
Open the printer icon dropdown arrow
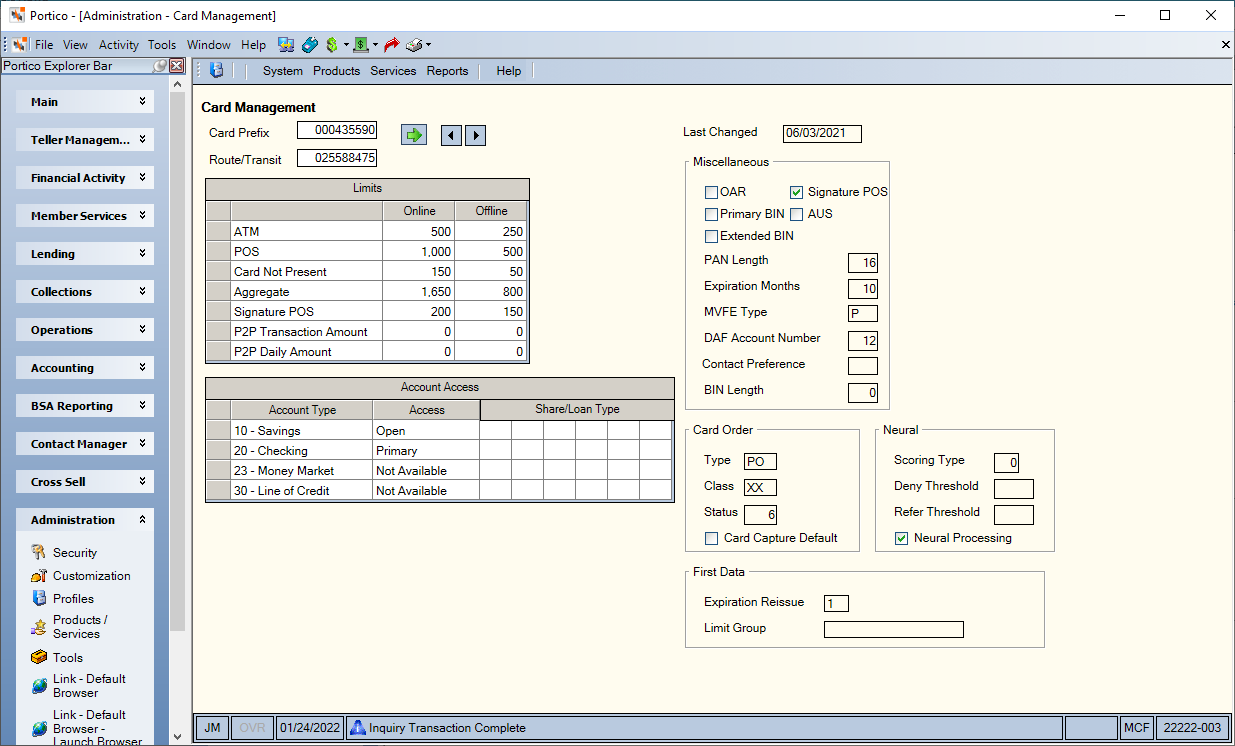[428, 45]
